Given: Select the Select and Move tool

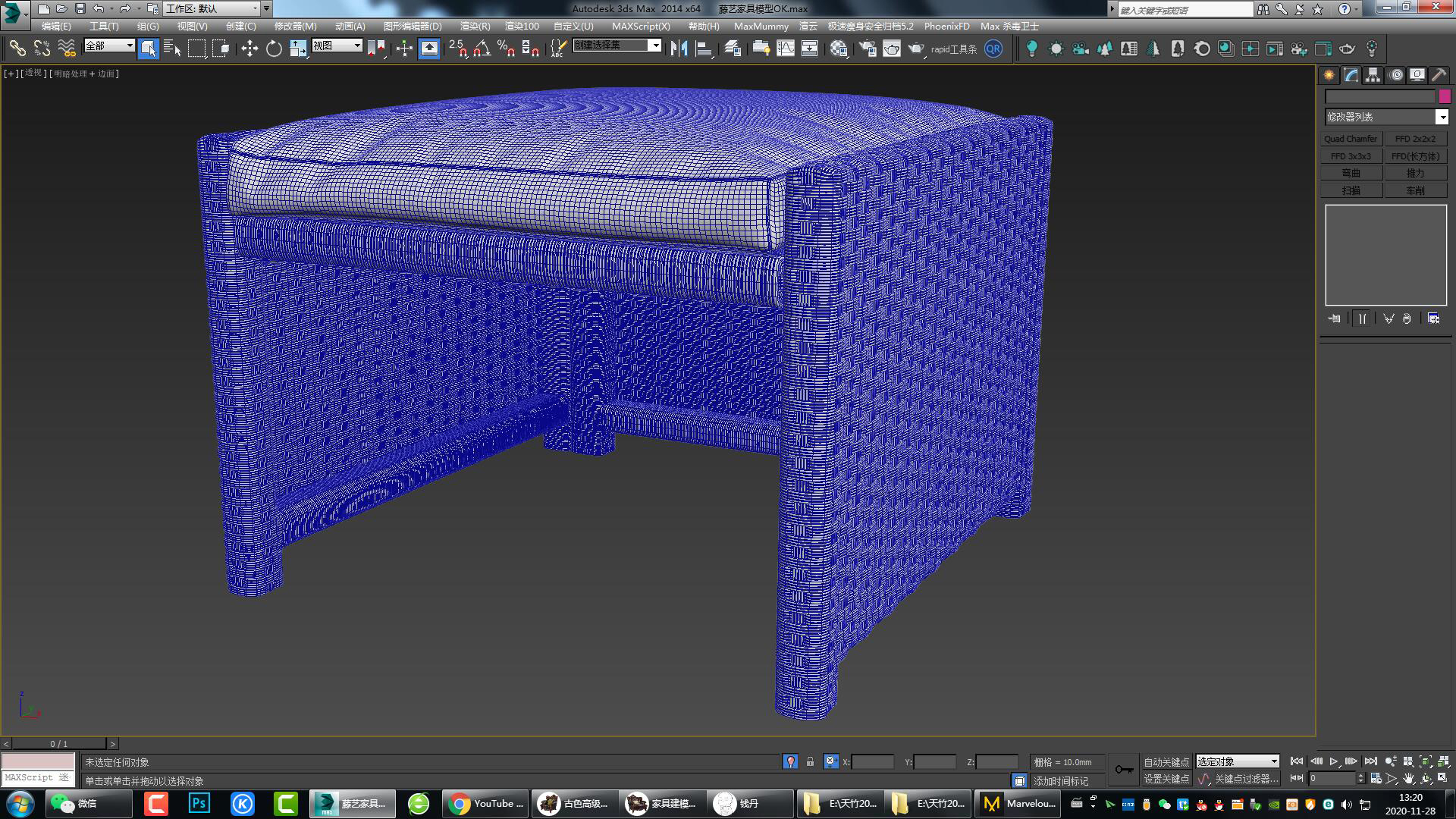Looking at the screenshot, I should (250, 48).
